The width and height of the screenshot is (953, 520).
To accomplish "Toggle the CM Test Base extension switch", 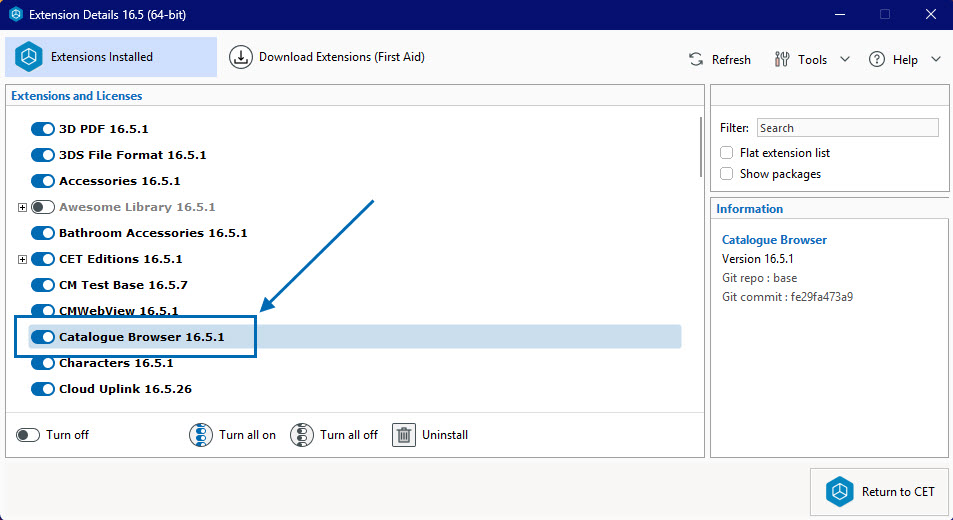I will pos(43,285).
